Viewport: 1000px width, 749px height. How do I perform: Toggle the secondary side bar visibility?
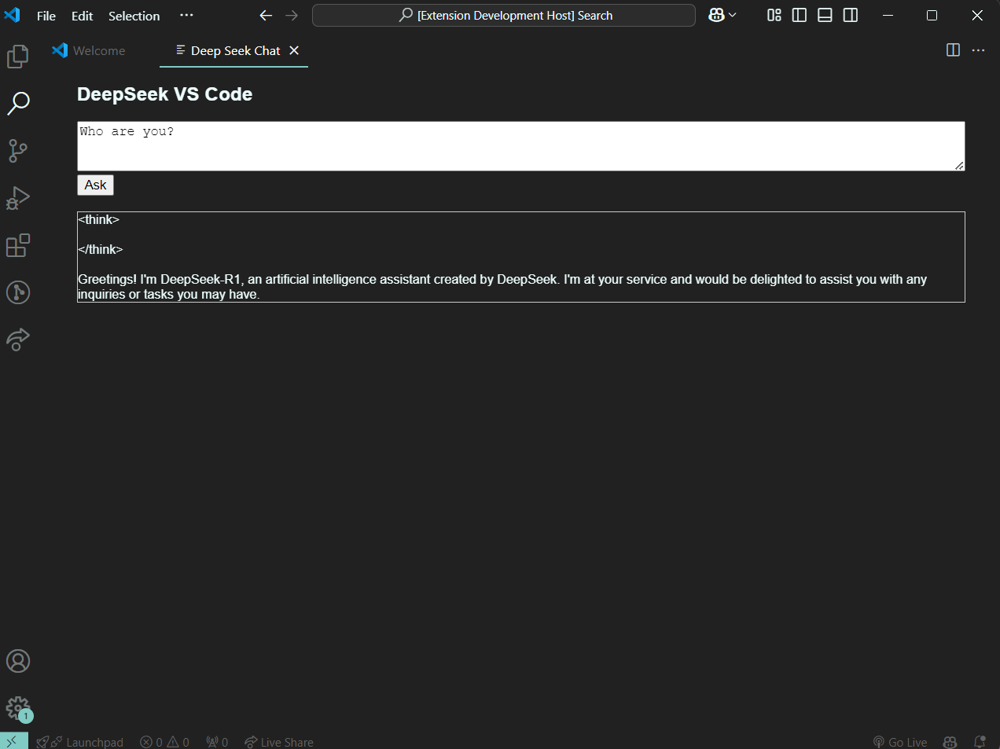coord(850,15)
